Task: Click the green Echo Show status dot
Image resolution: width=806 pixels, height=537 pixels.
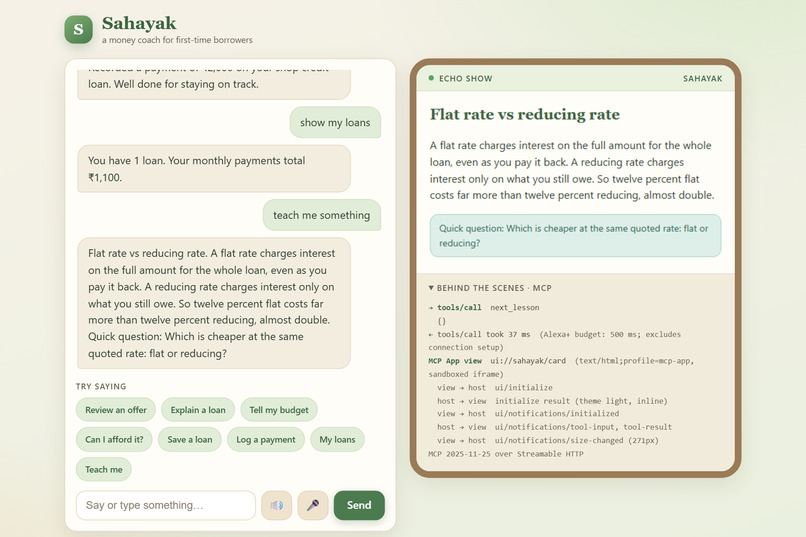Action: pyautogui.click(x=431, y=78)
